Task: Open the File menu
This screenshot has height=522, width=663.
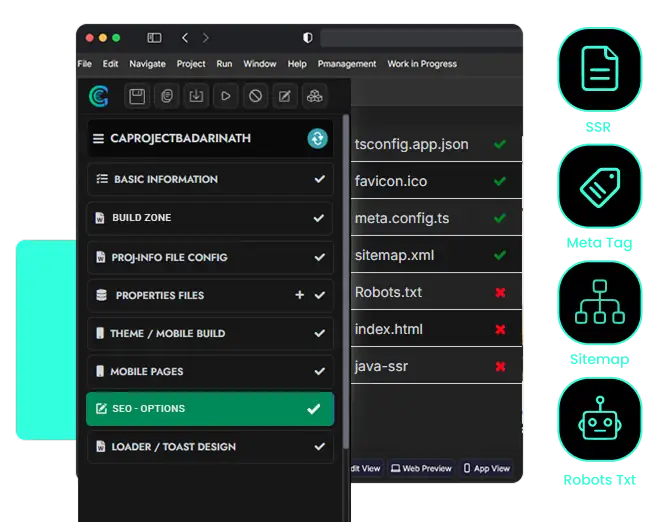Action: pyautogui.click(x=85, y=64)
